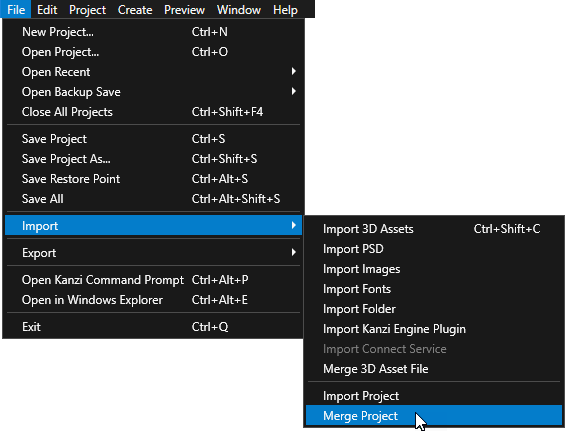Click Import Fonts entry

(434, 289)
